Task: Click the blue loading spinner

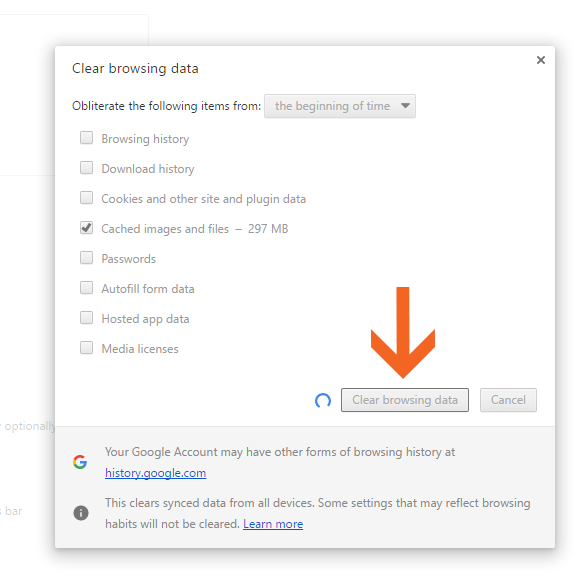Action: click(x=323, y=400)
